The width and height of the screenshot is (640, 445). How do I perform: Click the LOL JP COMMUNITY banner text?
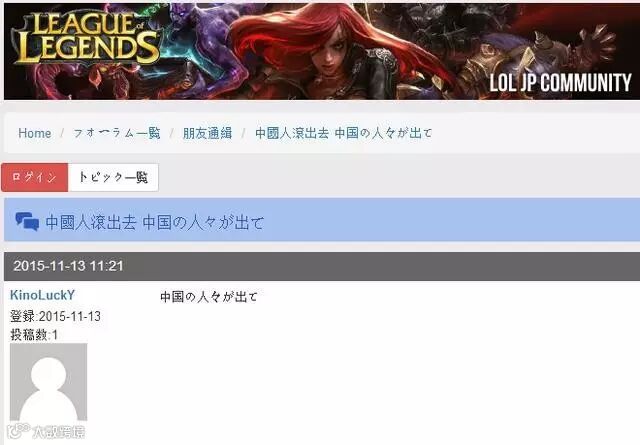pyautogui.click(x=560, y=83)
